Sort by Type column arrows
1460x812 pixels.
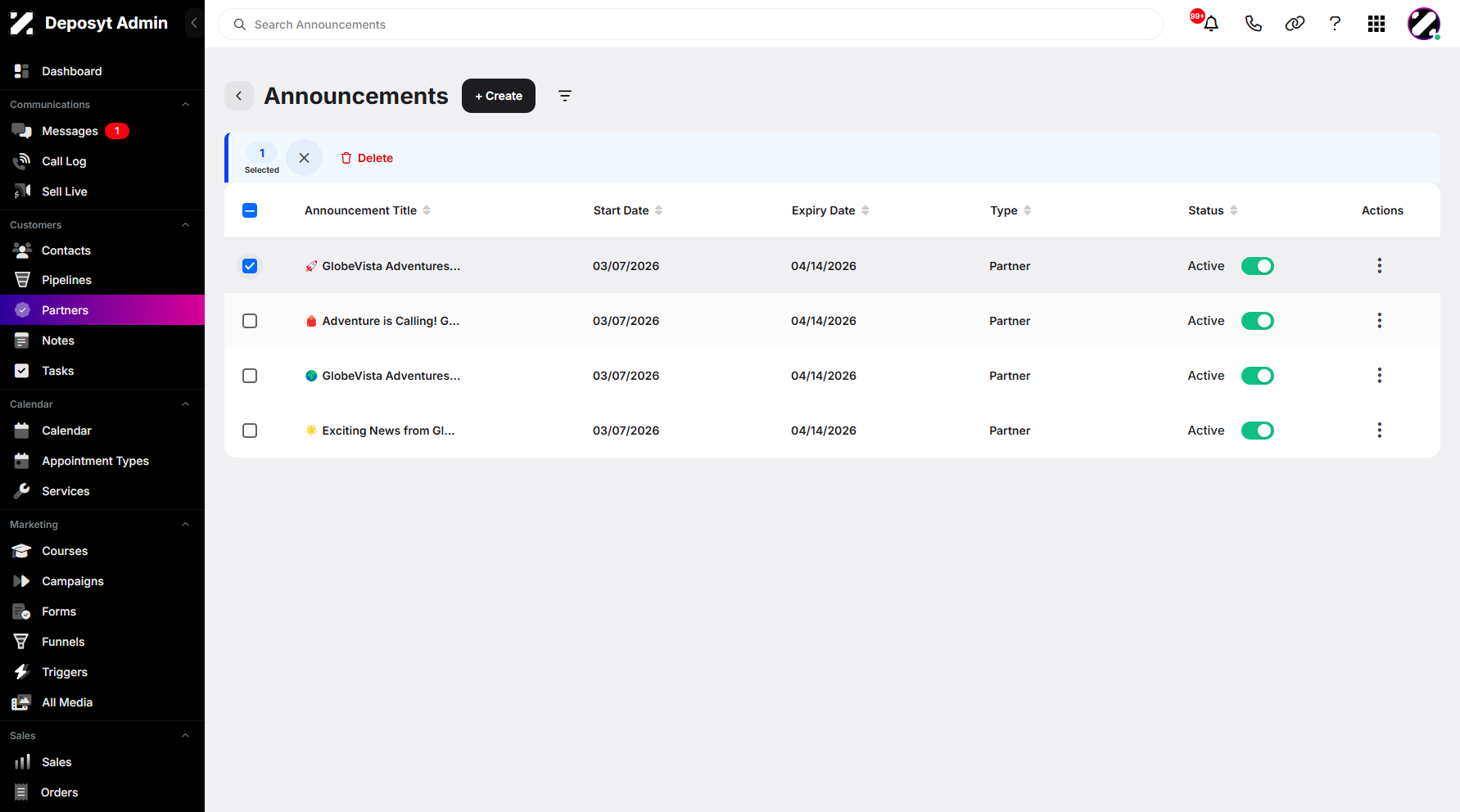tap(1028, 210)
